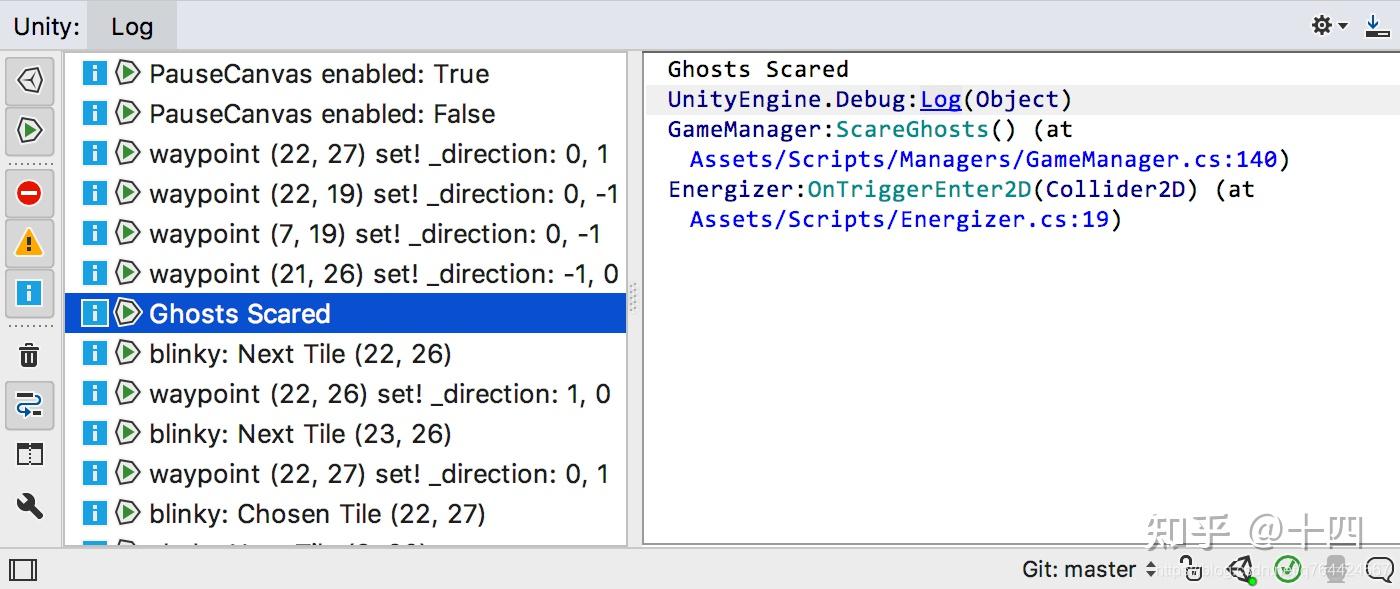Click the Unity: label in the header
Image resolution: width=1400 pixels, height=589 pixels.
(x=45, y=26)
